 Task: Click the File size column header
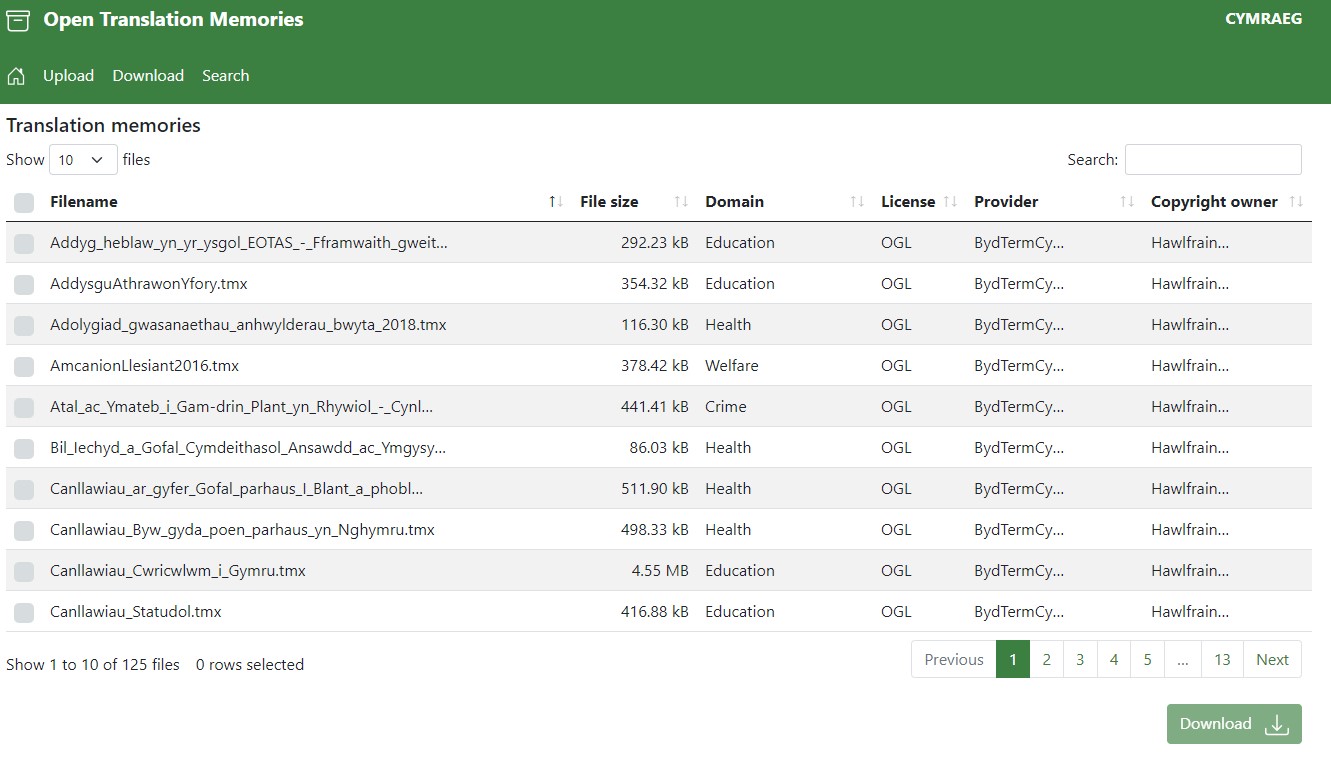(x=609, y=202)
